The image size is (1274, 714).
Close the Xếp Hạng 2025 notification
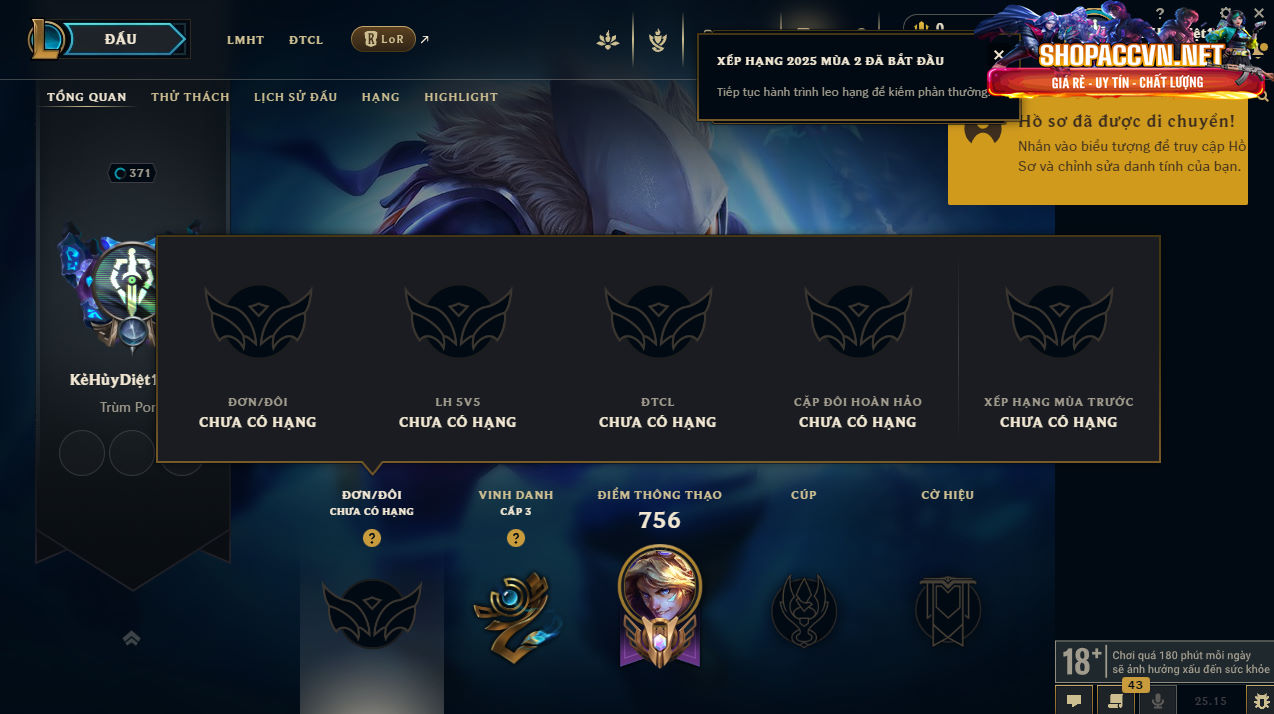[998, 55]
